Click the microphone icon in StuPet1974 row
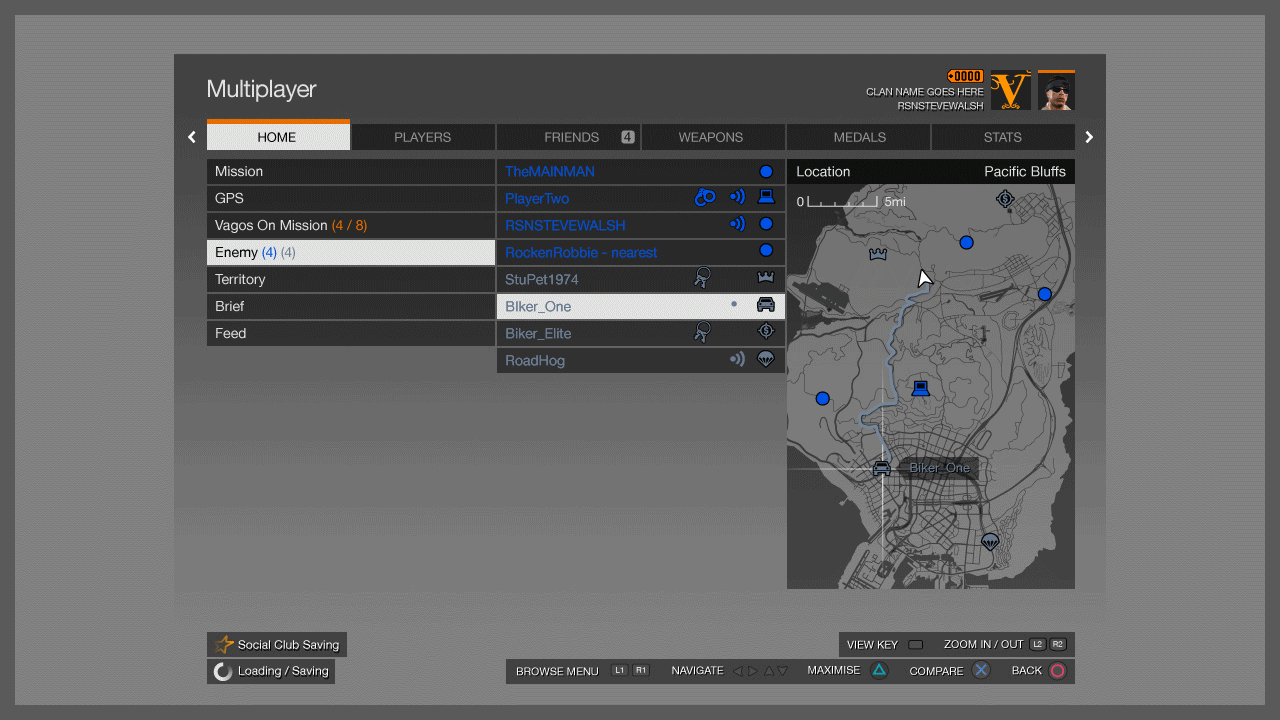Image resolution: width=1280 pixels, height=720 pixels. click(703, 278)
